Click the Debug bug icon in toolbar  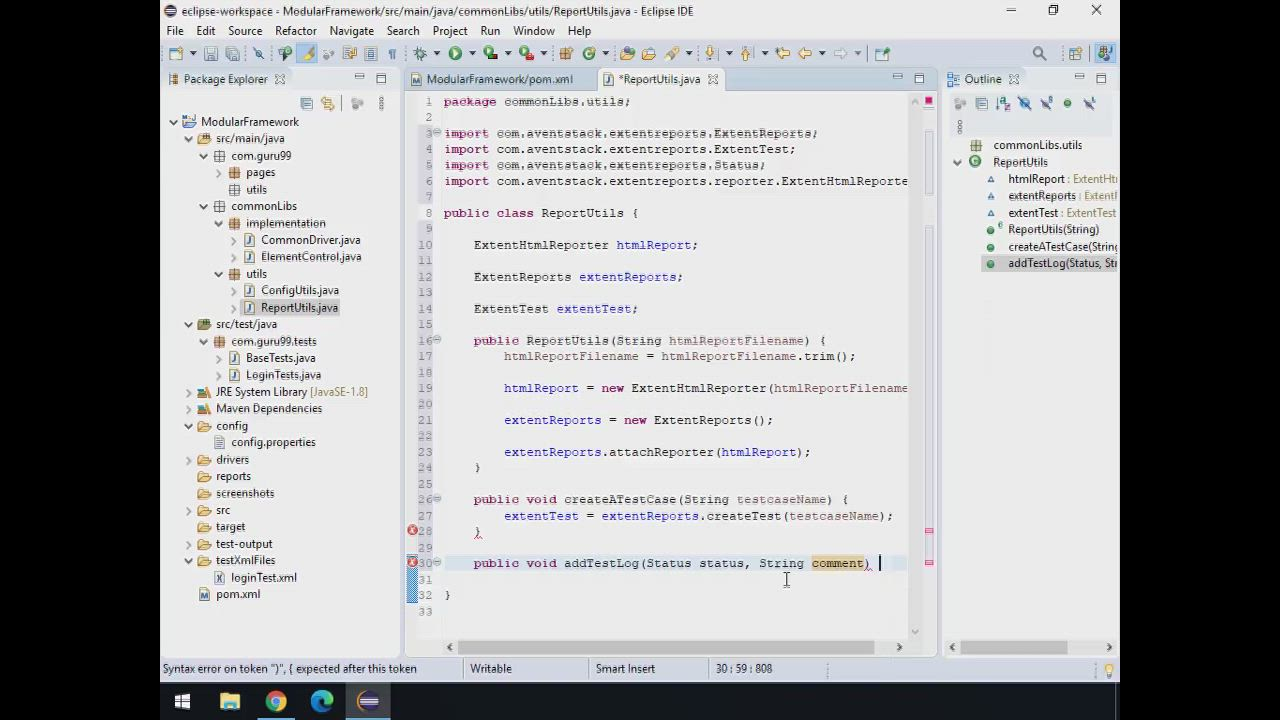point(420,53)
